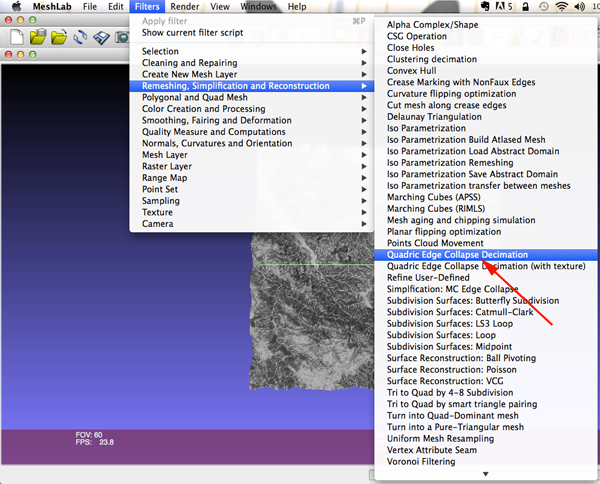Select Remeshing, Simplification and Reconstruction entry

[x=251, y=86]
